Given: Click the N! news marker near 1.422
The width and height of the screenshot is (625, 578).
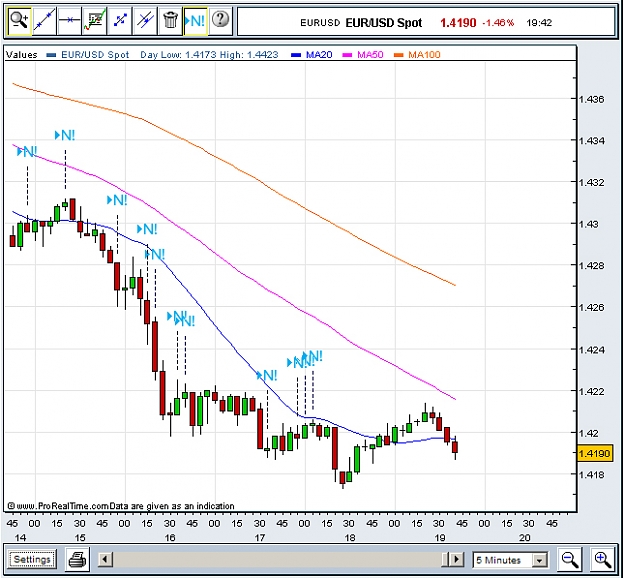Looking at the screenshot, I should pos(267,376).
